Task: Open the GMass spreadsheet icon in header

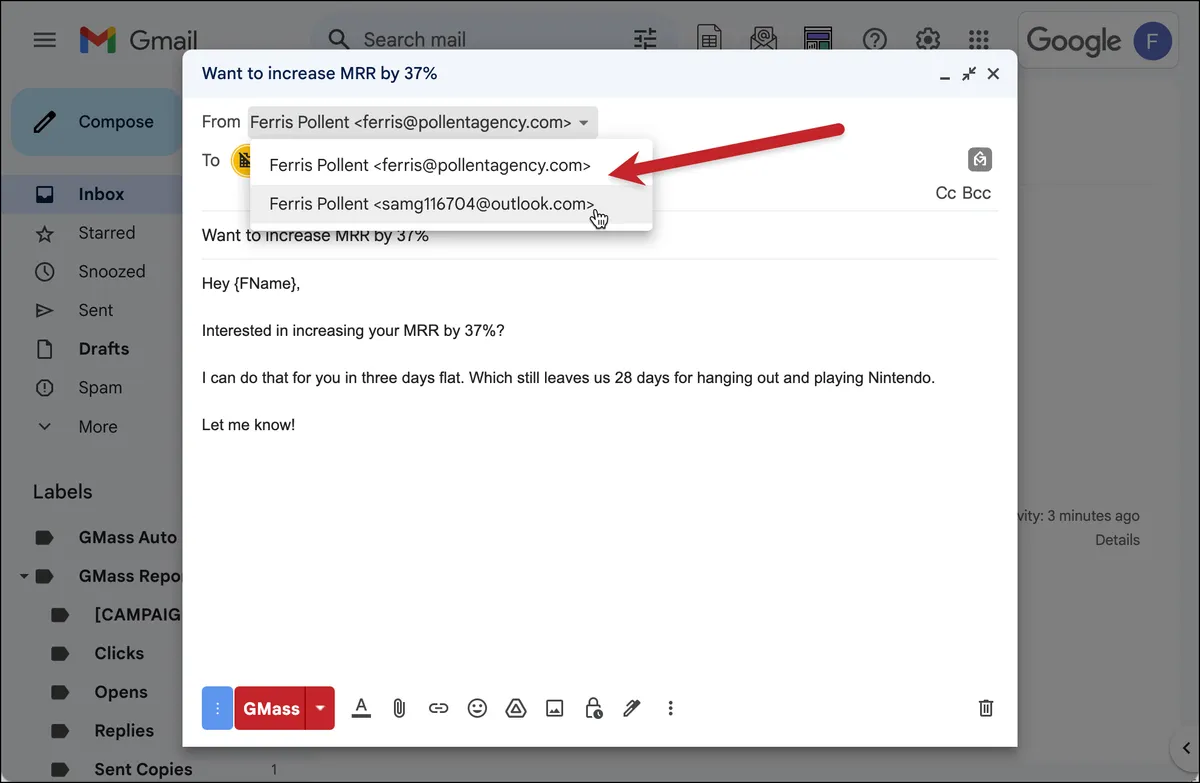Action: [709, 39]
